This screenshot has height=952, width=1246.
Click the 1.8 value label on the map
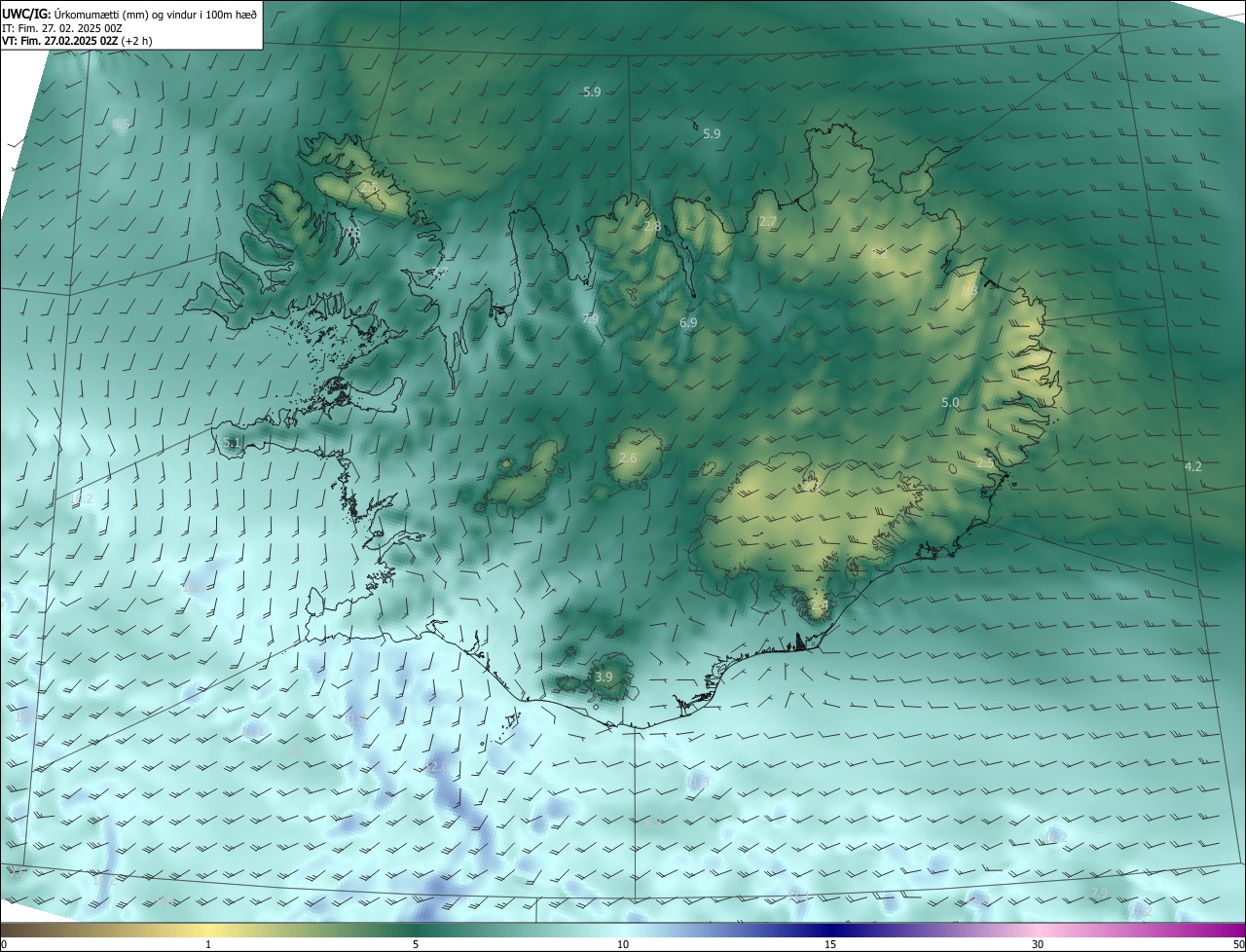pos(969,291)
